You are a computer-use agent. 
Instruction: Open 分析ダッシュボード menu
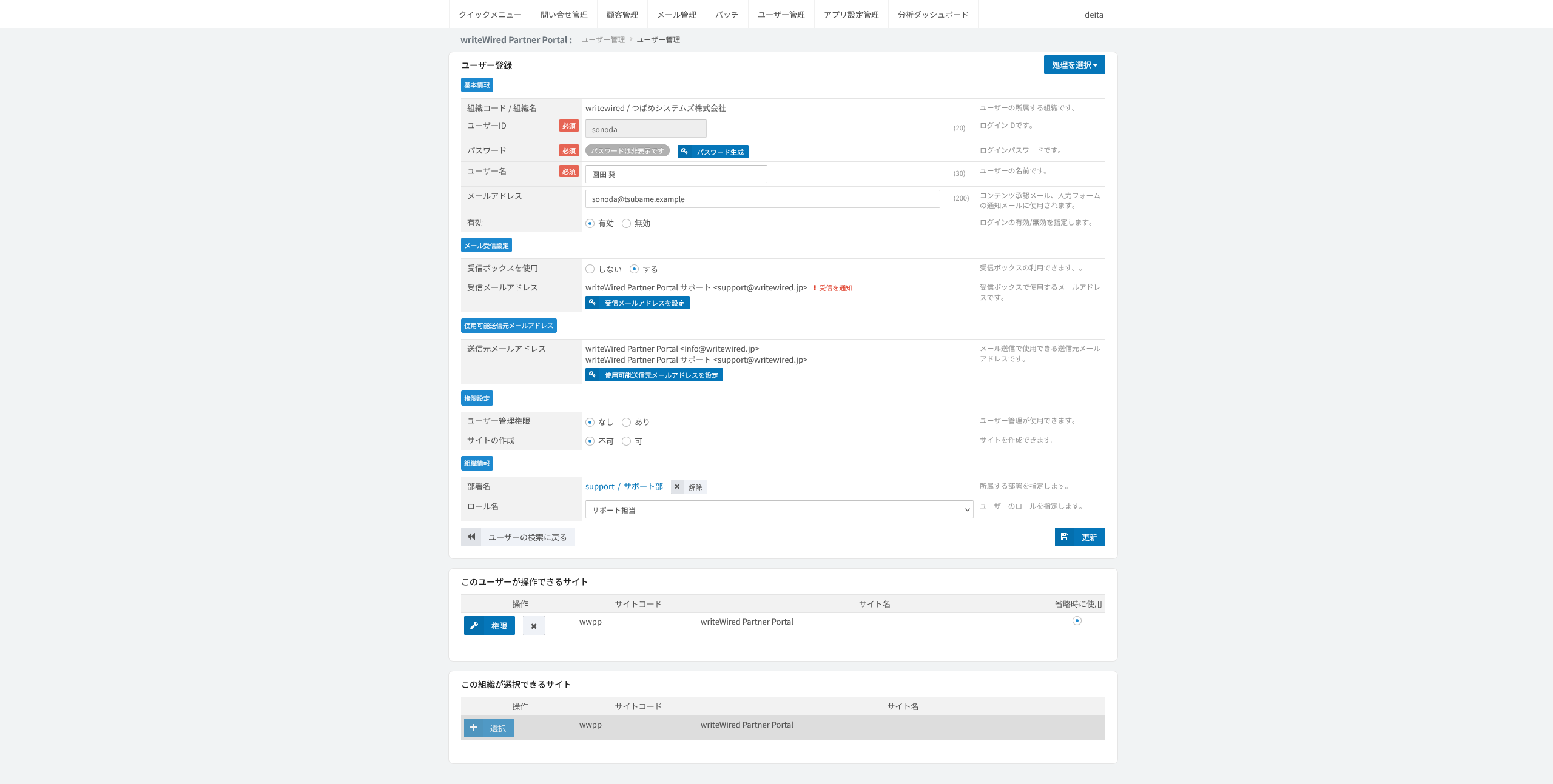tap(933, 15)
